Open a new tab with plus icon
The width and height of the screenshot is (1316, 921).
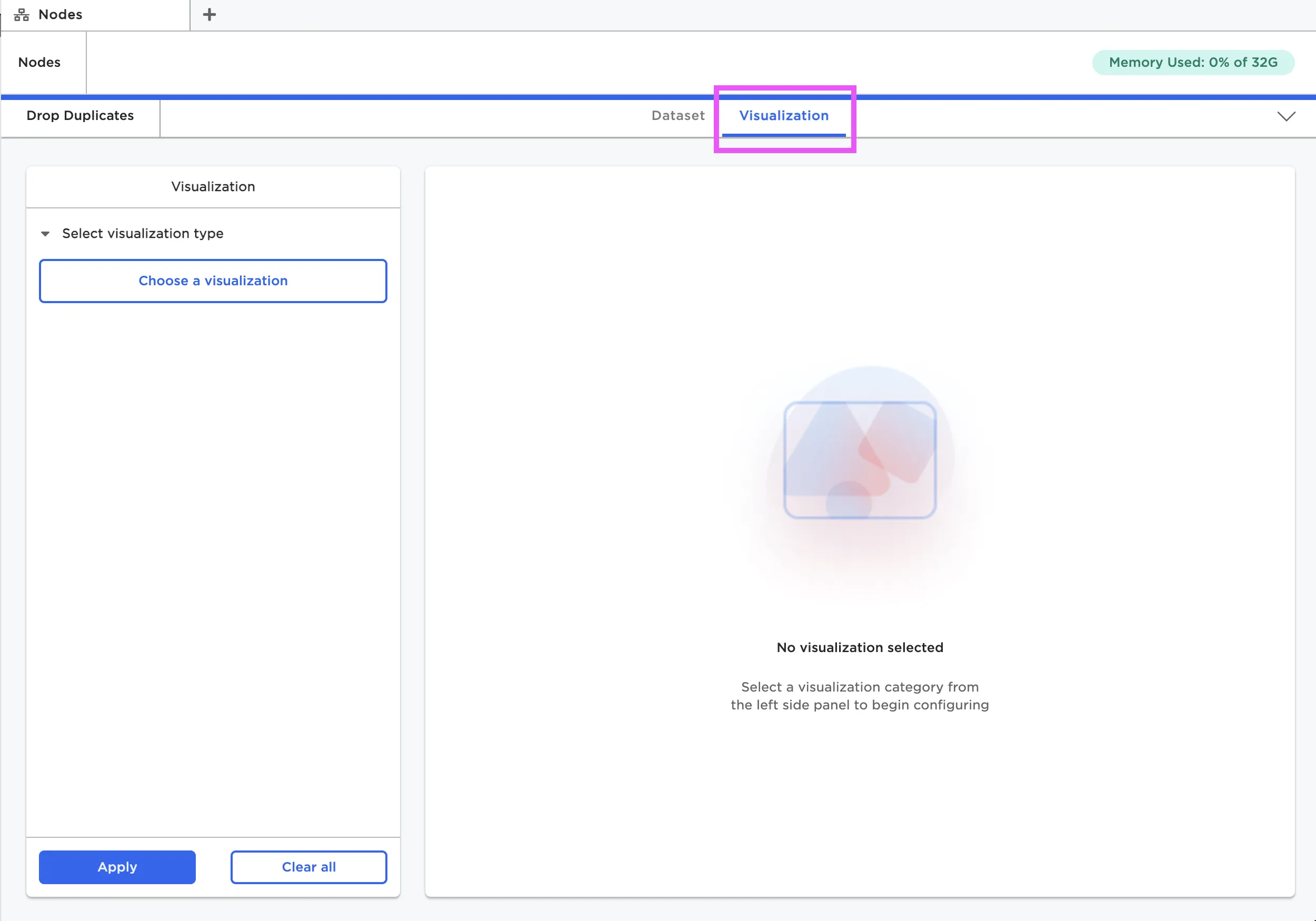(209, 15)
